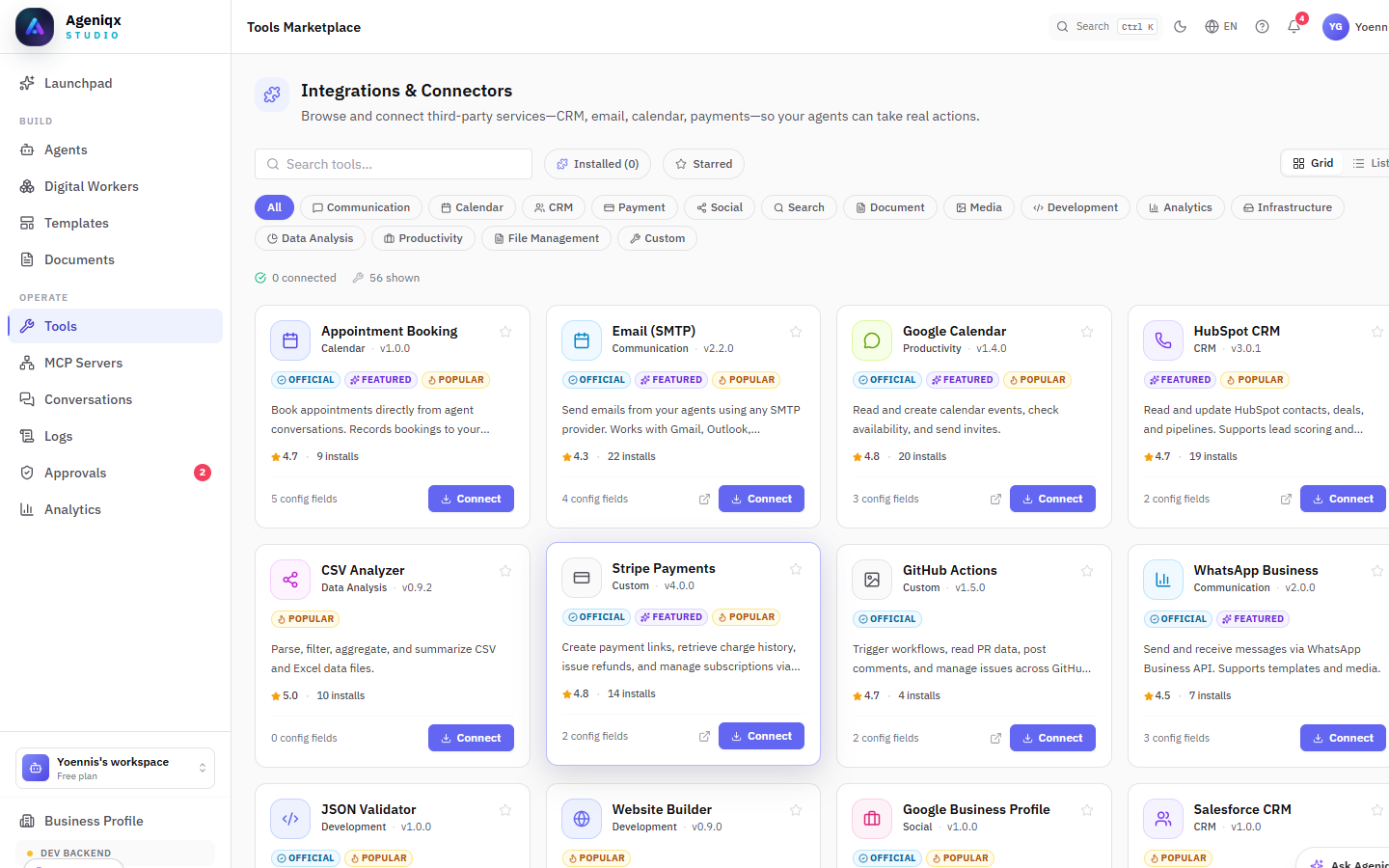1389x868 pixels.
Task: Select the Productivity category filter
Action: click(423, 238)
